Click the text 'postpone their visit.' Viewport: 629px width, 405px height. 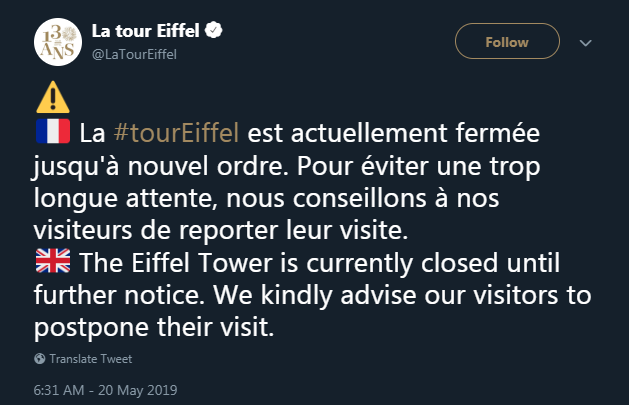pos(154,328)
